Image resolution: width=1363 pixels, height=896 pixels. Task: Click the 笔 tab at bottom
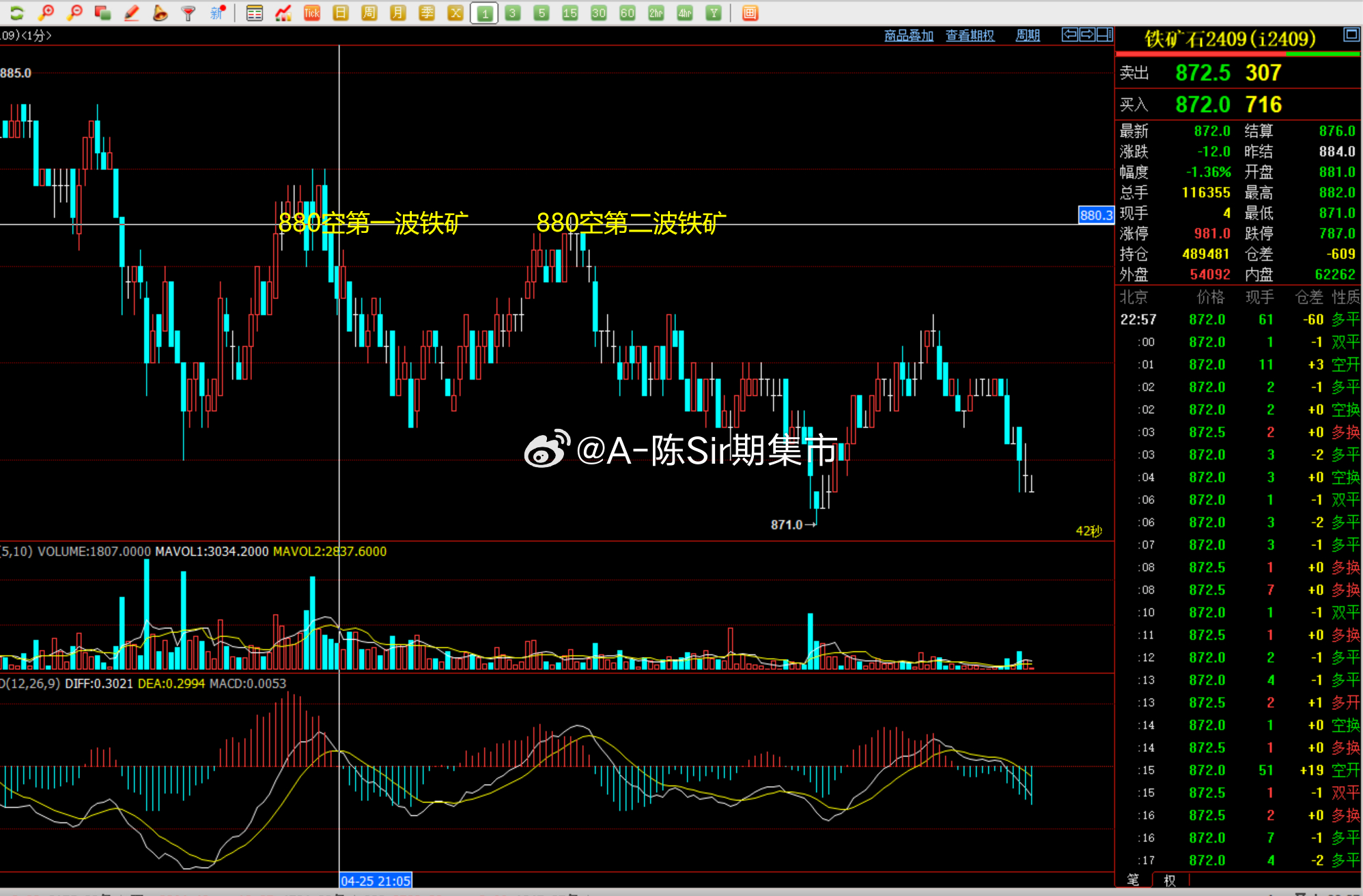[x=1133, y=880]
